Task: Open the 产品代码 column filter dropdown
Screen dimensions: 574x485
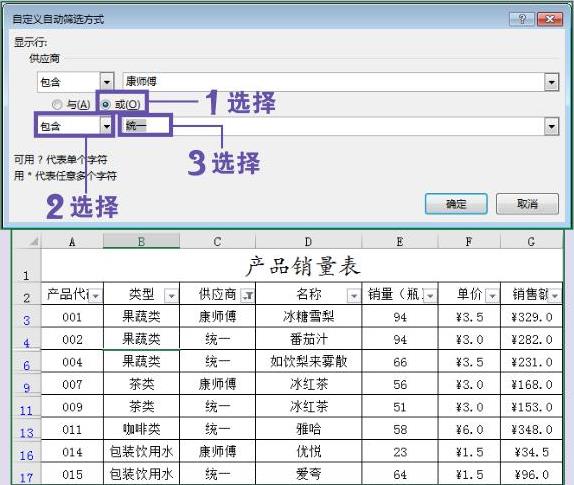Action: coord(96,295)
